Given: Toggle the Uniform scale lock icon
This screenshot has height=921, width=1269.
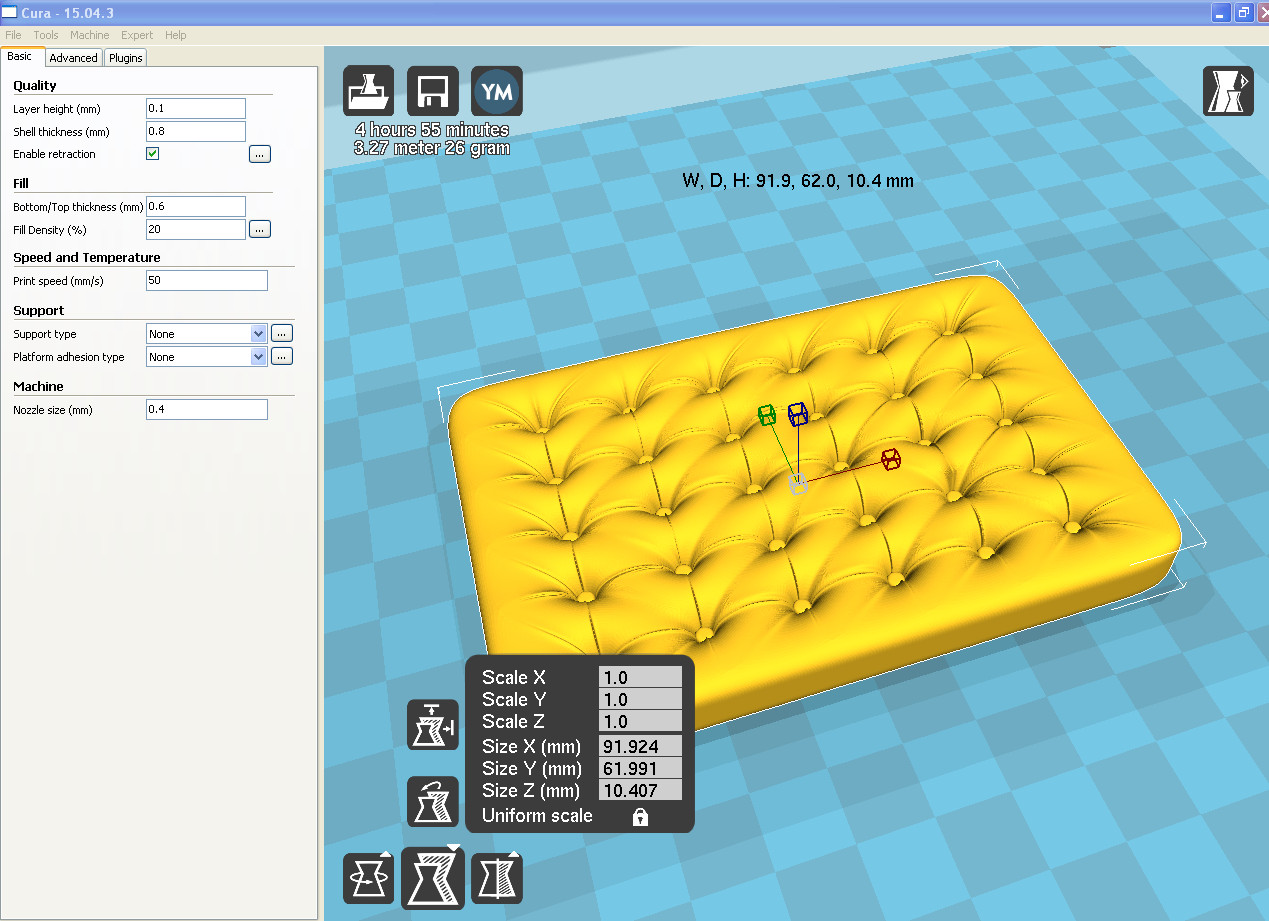Looking at the screenshot, I should tap(640, 817).
